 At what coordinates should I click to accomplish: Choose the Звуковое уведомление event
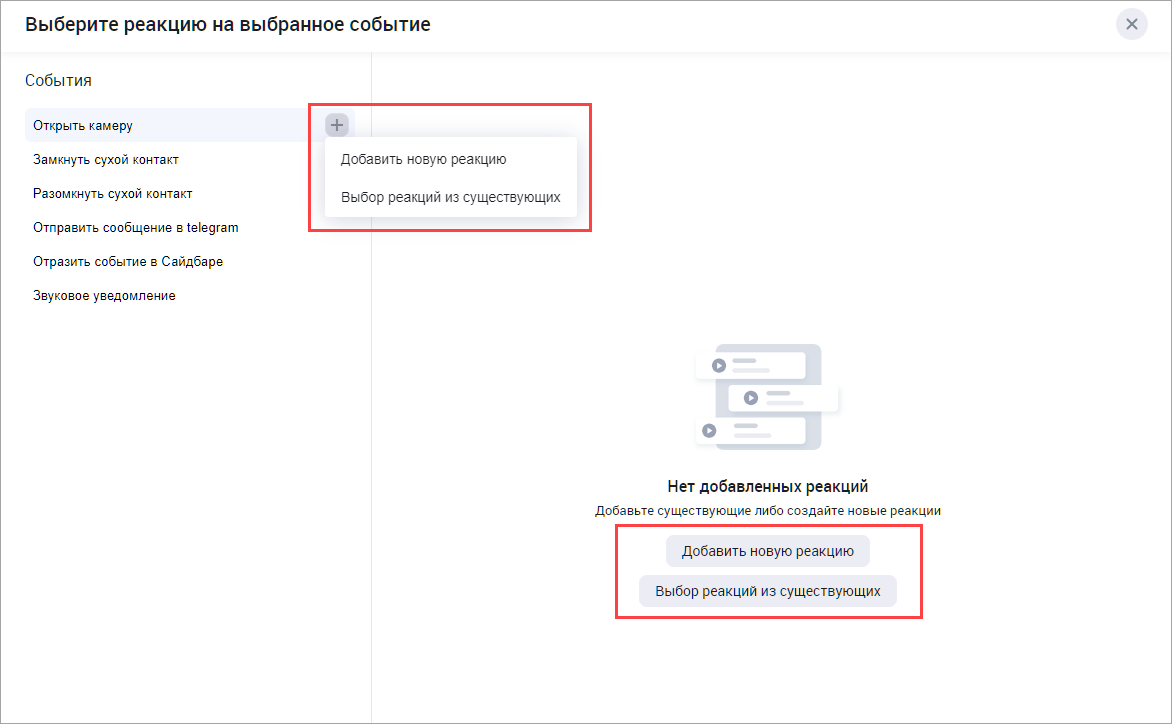(104, 296)
